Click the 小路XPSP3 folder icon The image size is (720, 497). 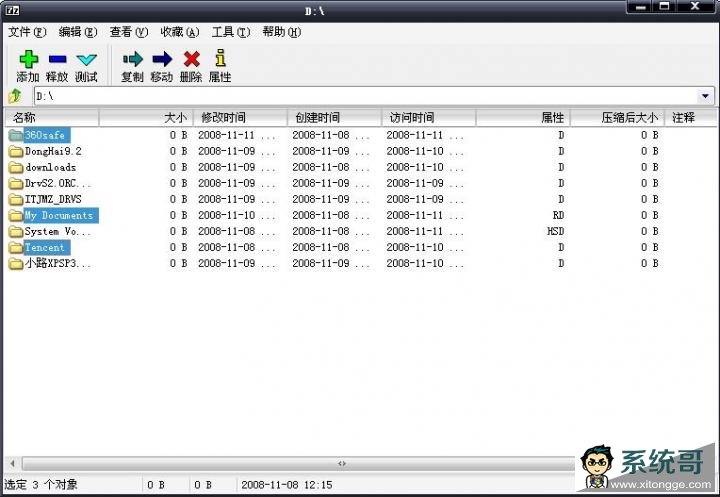tap(16, 264)
